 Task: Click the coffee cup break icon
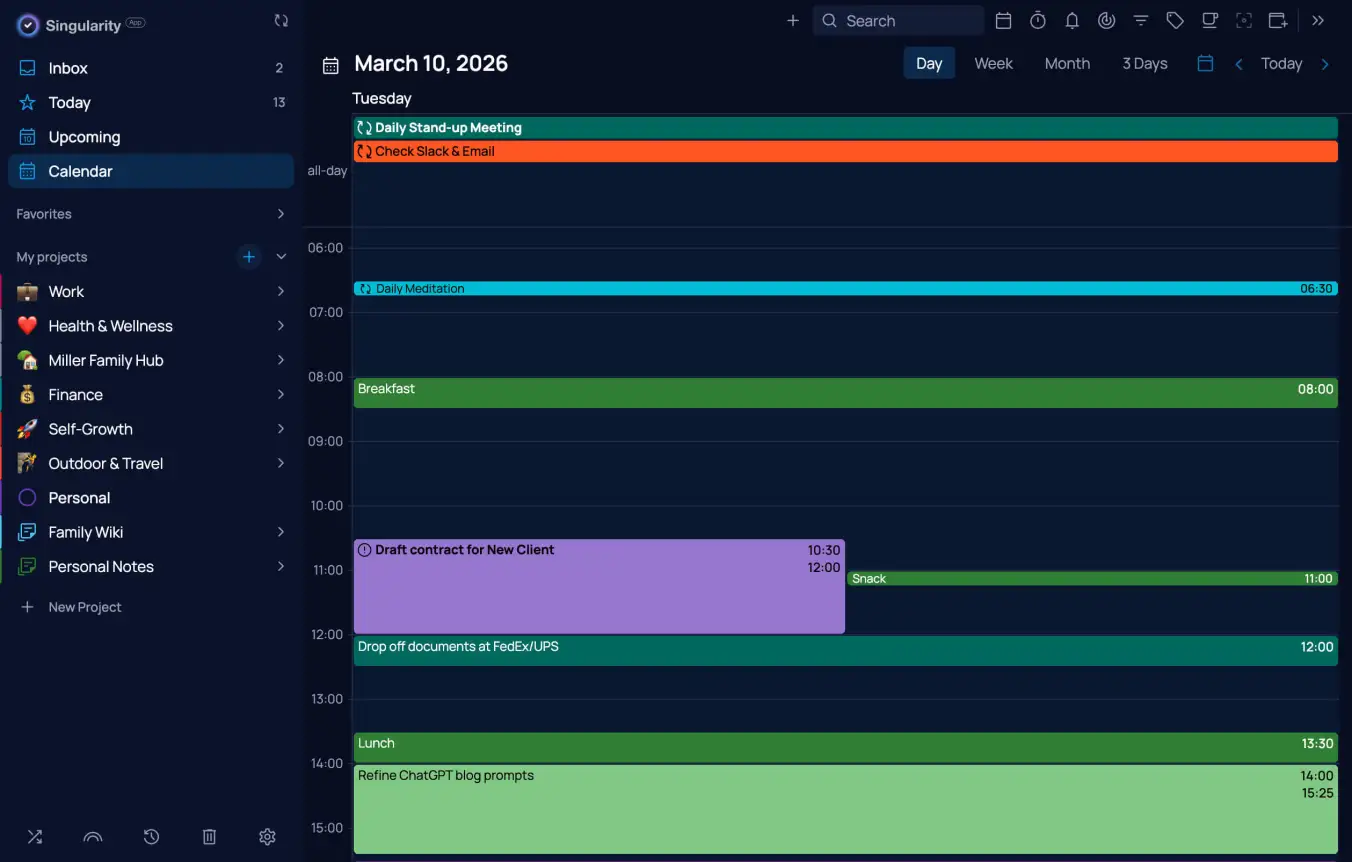1209,21
